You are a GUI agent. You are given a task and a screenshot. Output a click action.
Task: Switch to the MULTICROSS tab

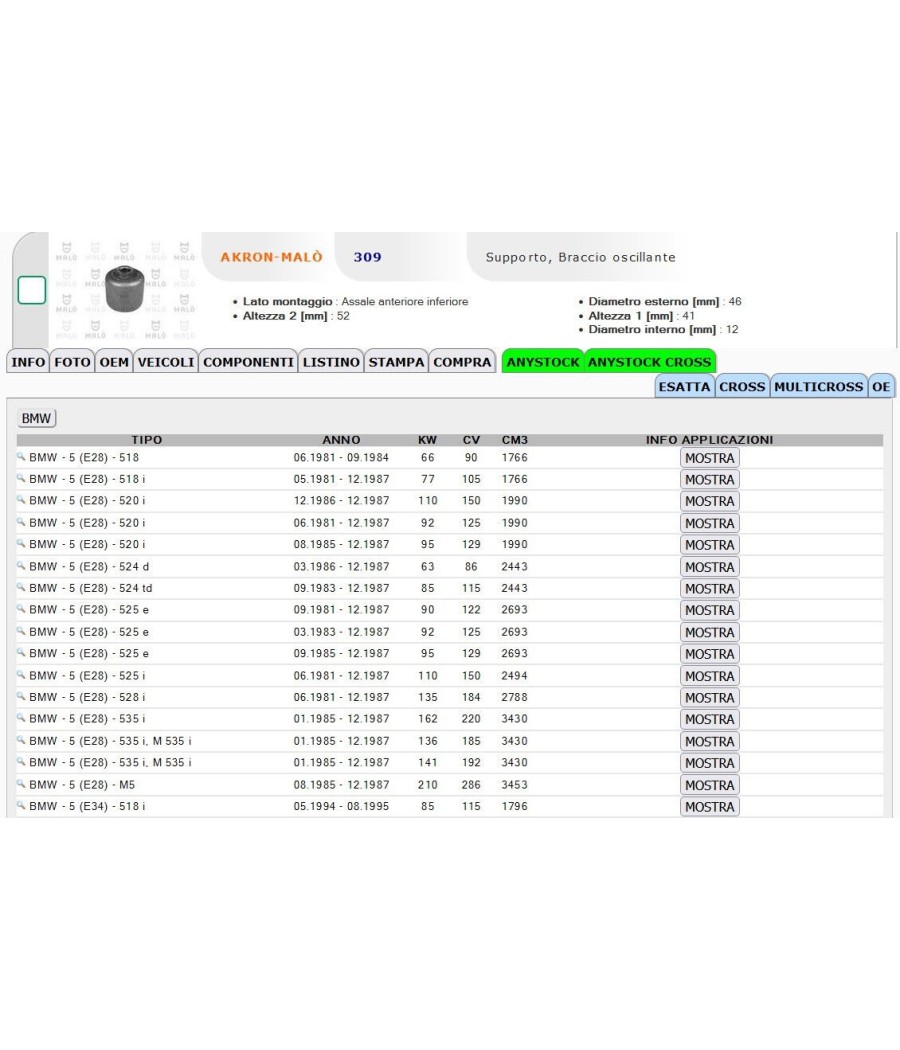click(818, 386)
